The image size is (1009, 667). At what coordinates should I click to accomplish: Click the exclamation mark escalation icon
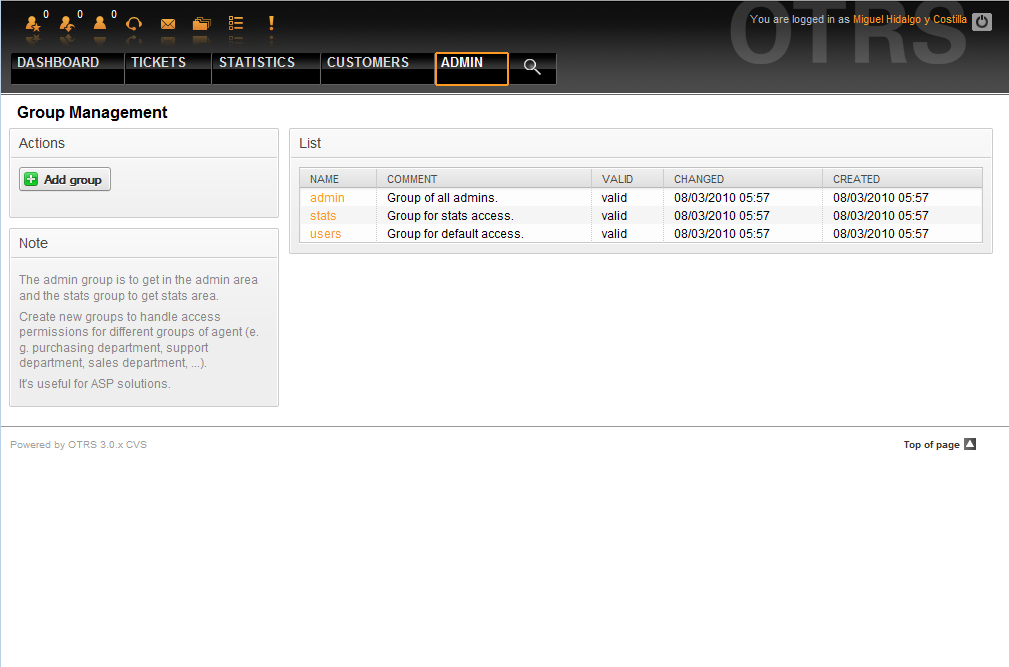click(270, 23)
